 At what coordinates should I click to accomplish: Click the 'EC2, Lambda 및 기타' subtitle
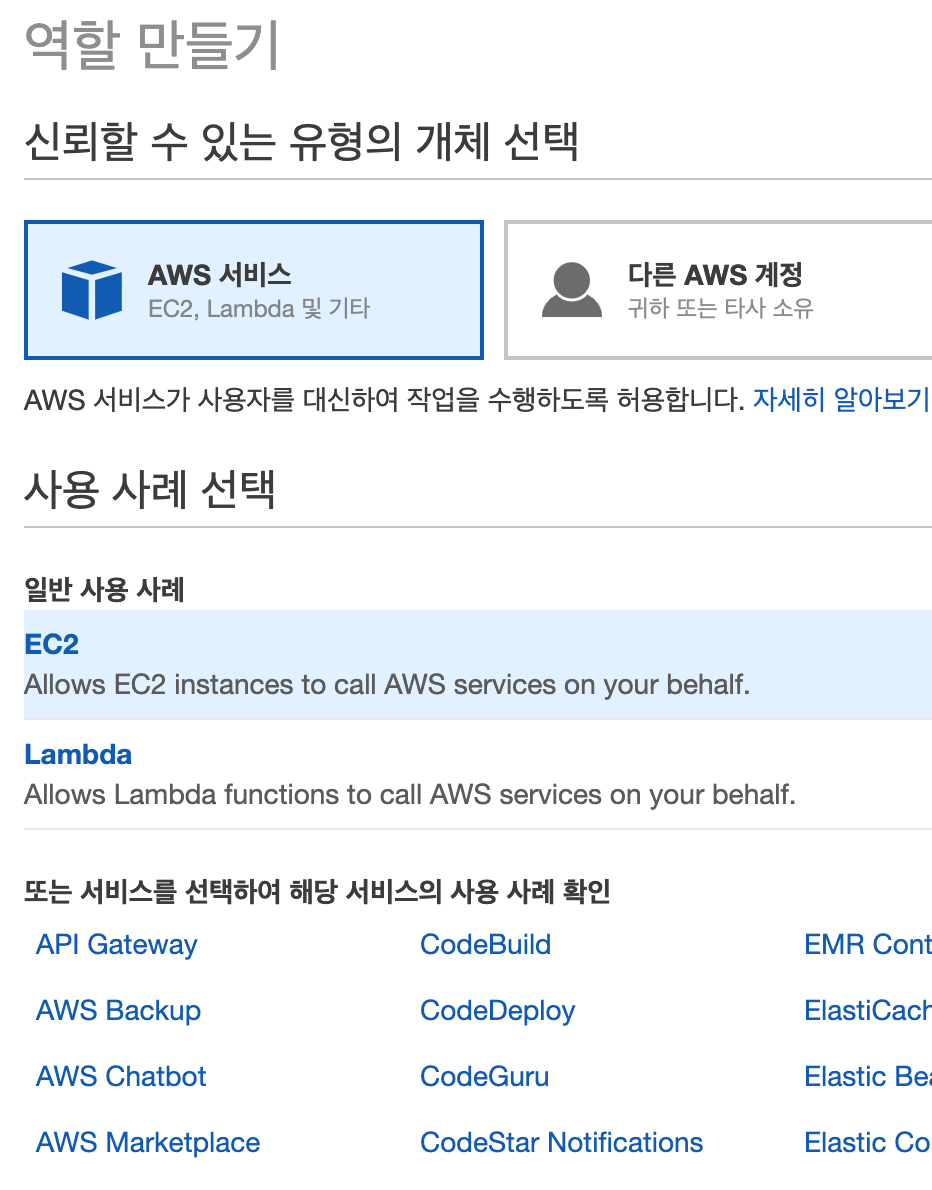click(259, 309)
